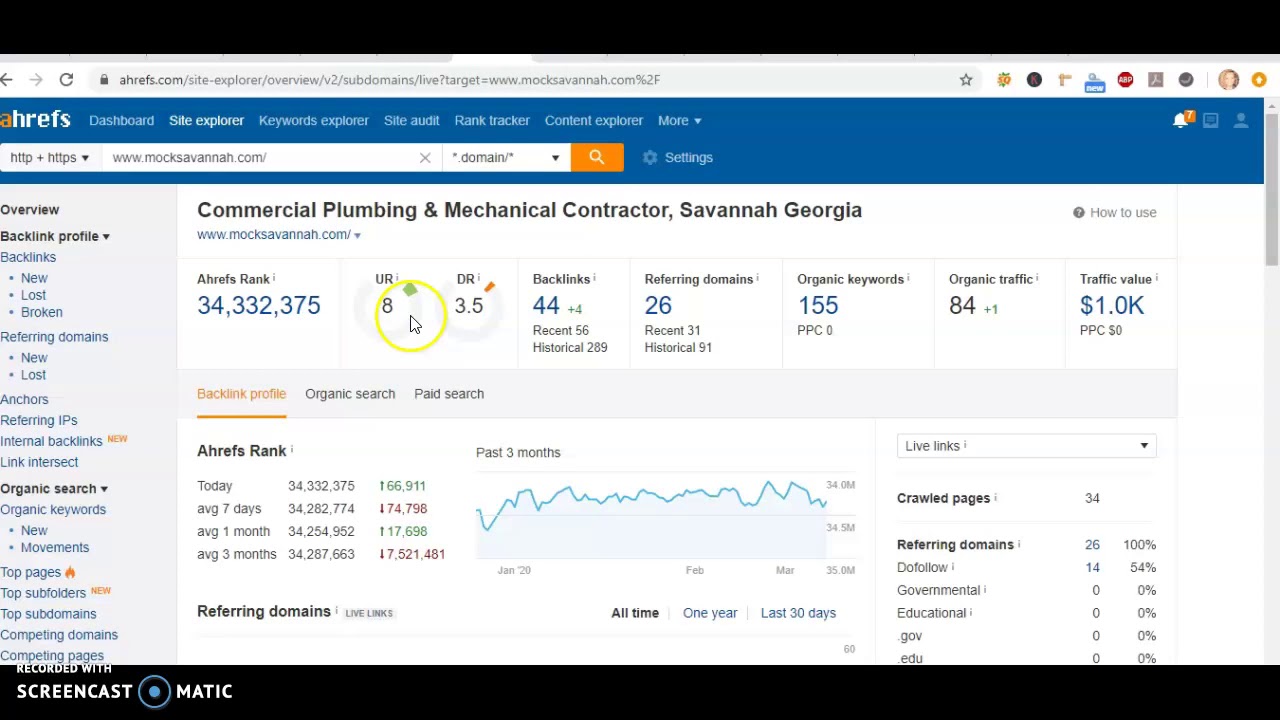Open the Dashboard menu item
Image resolution: width=1280 pixels, height=720 pixels.
tap(121, 120)
